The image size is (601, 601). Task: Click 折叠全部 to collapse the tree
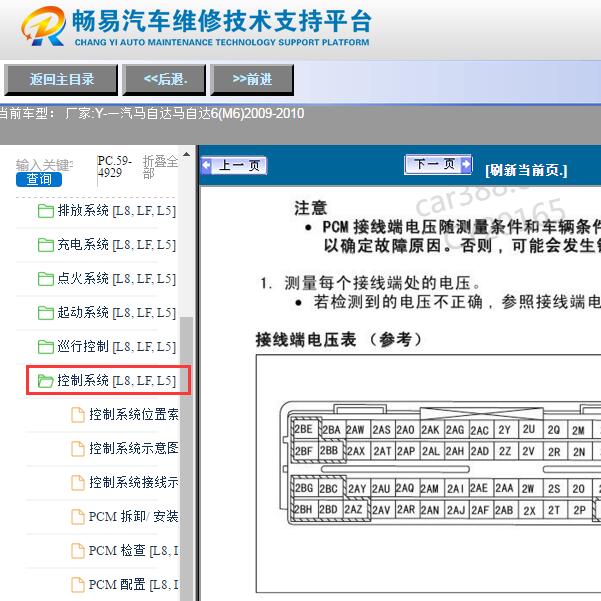[x=160, y=167]
